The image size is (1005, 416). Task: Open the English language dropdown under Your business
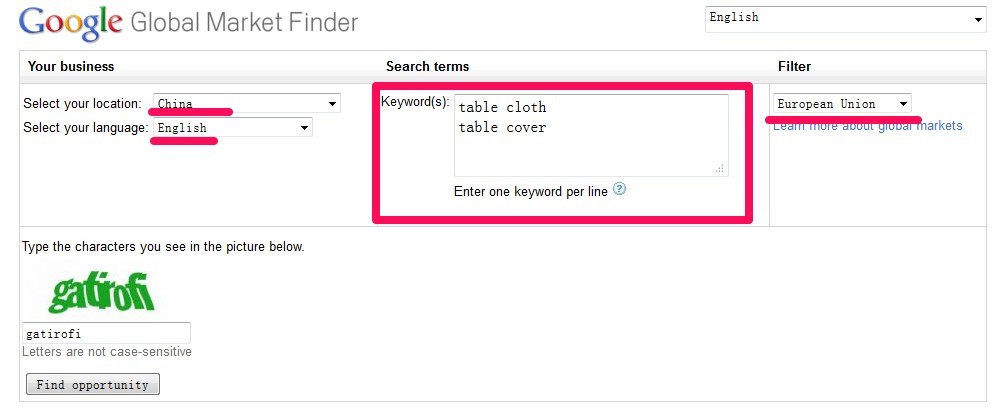(x=233, y=128)
